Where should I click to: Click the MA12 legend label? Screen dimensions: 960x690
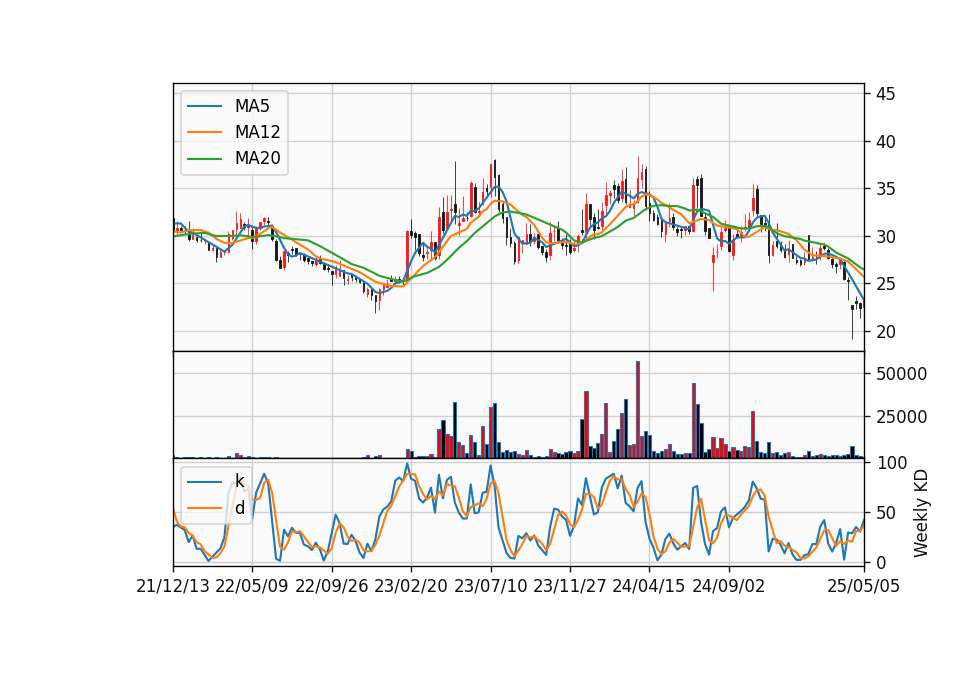tap(257, 132)
